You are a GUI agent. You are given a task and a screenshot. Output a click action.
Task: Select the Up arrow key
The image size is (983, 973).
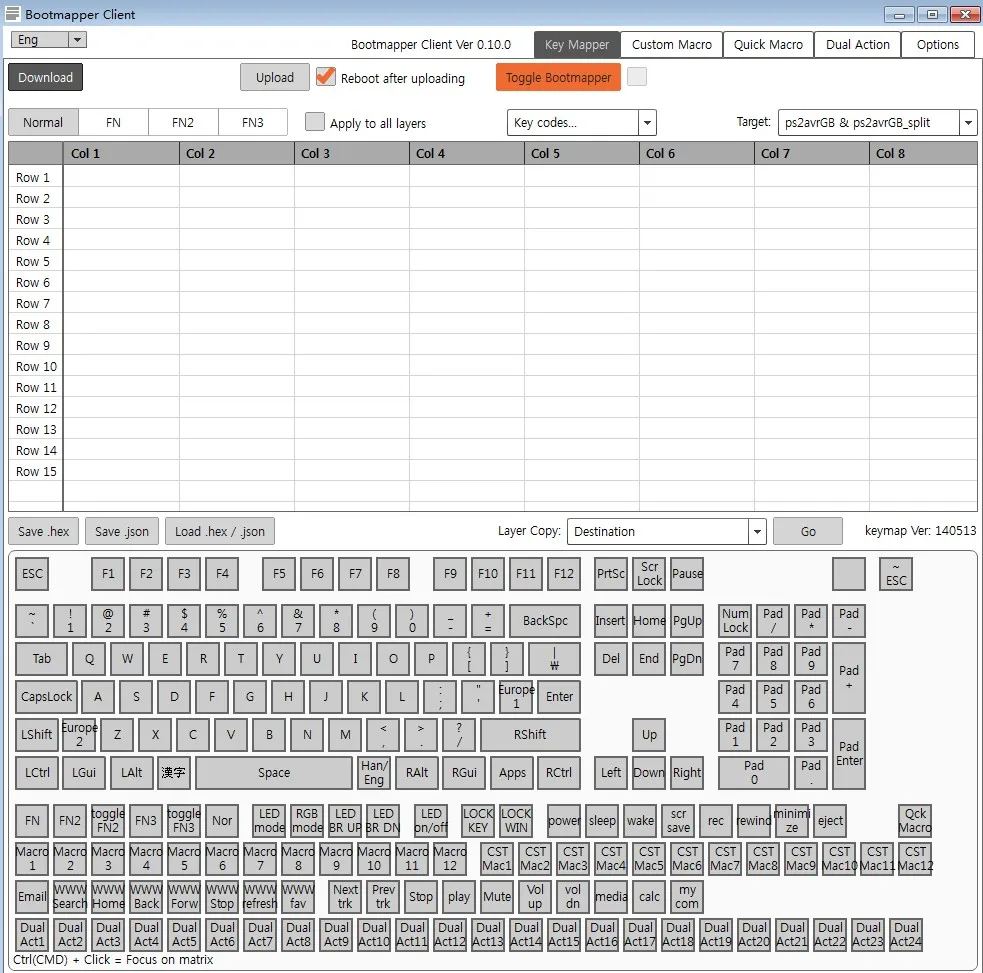click(649, 734)
